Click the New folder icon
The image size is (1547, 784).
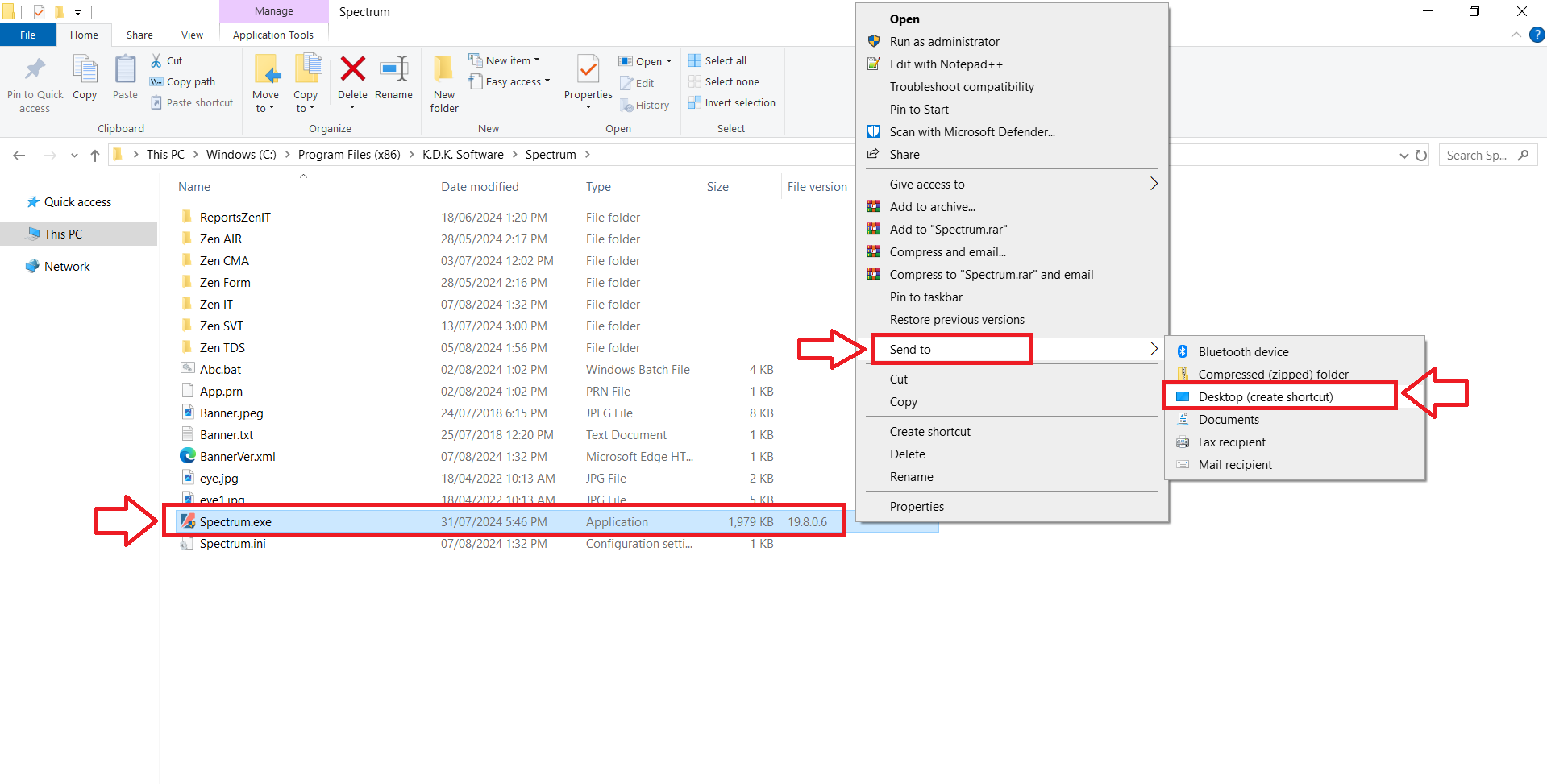click(x=443, y=70)
